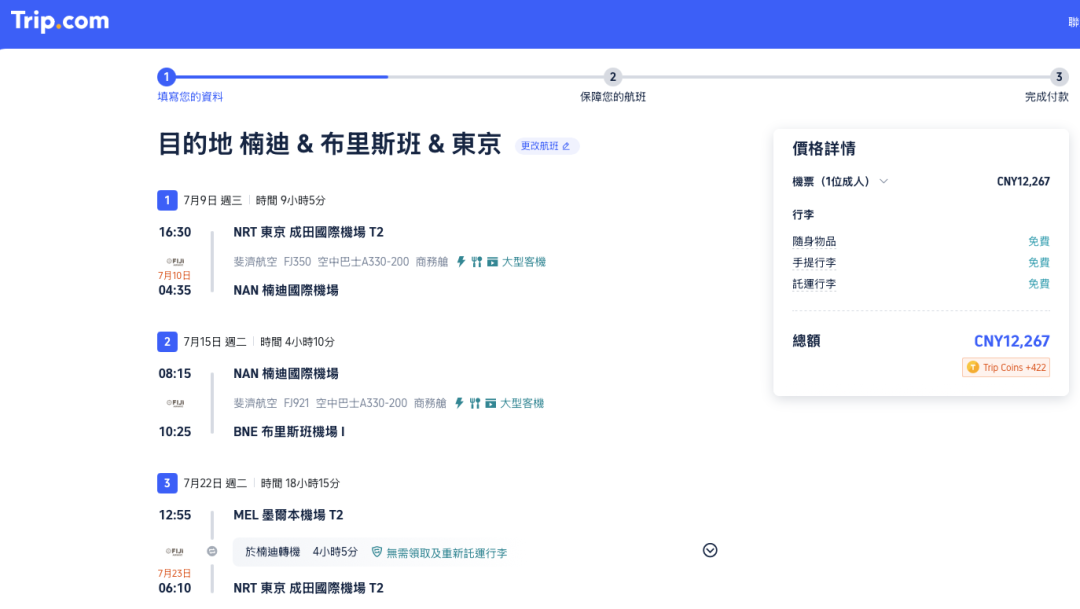
Task: Click the Trip Coins +422 badge
Action: 1006,367
